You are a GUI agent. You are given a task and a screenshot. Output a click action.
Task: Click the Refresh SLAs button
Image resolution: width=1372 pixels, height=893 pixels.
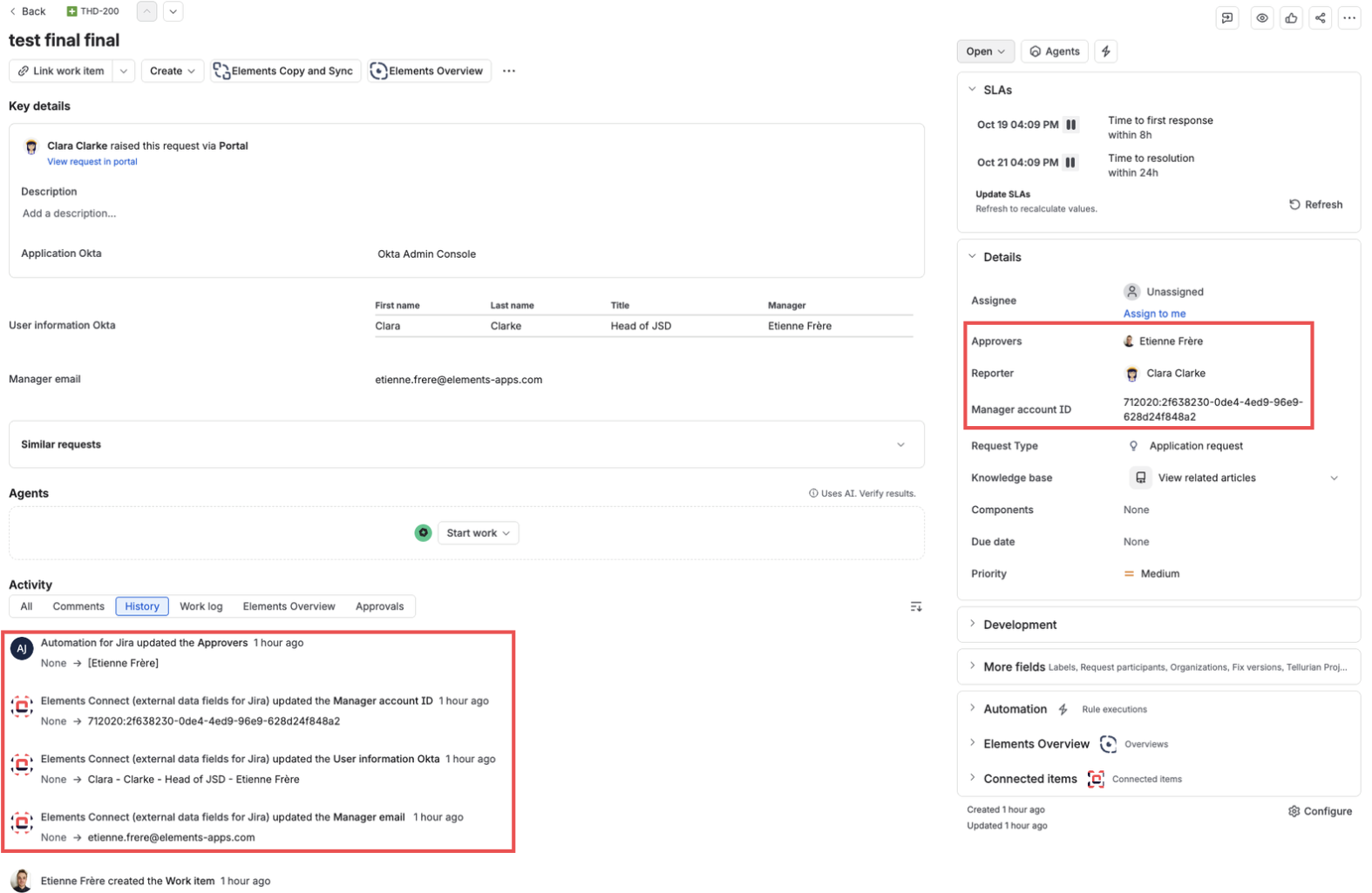1315,205
